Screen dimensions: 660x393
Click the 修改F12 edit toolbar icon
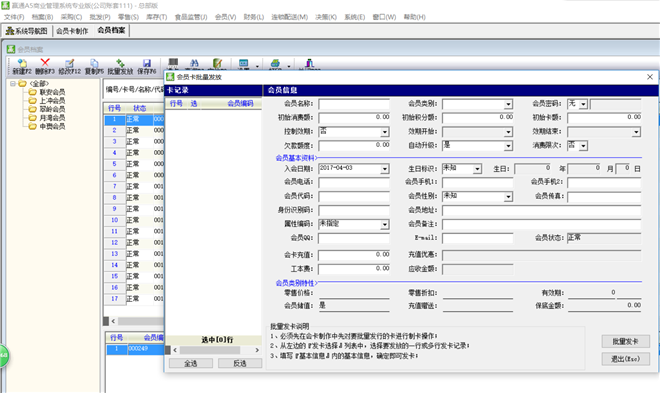point(69,63)
